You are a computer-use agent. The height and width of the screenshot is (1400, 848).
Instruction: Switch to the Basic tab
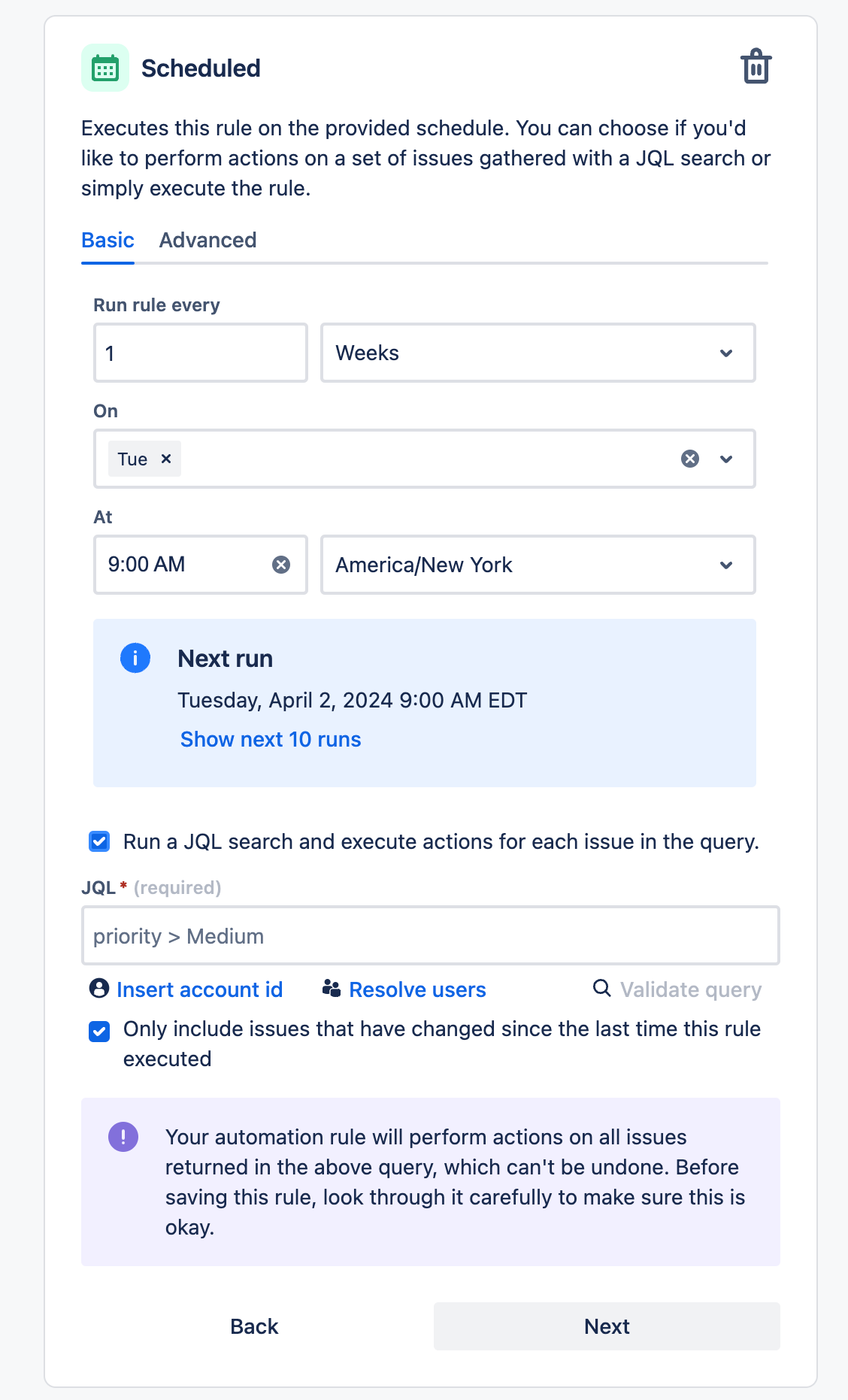click(x=108, y=240)
